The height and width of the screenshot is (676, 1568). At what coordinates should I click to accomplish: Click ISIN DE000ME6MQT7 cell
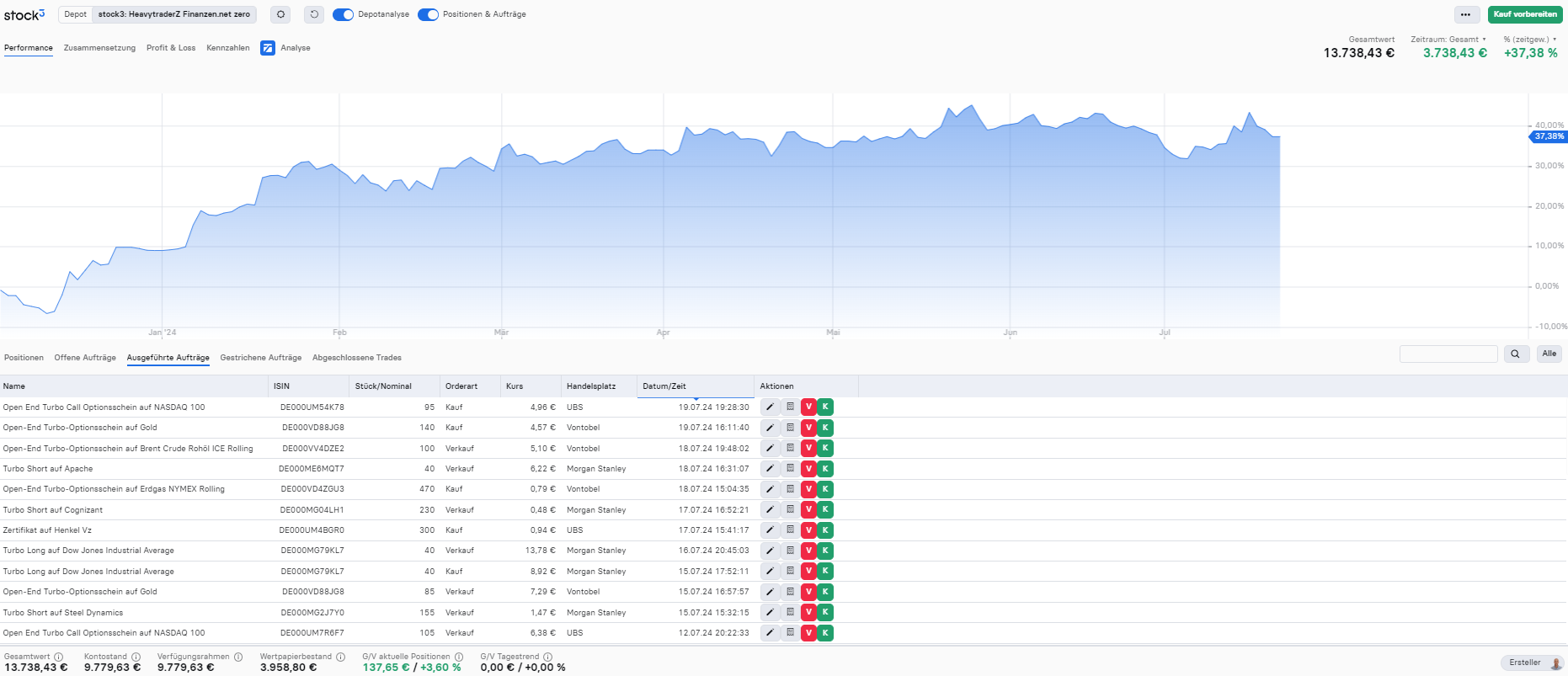click(x=312, y=469)
